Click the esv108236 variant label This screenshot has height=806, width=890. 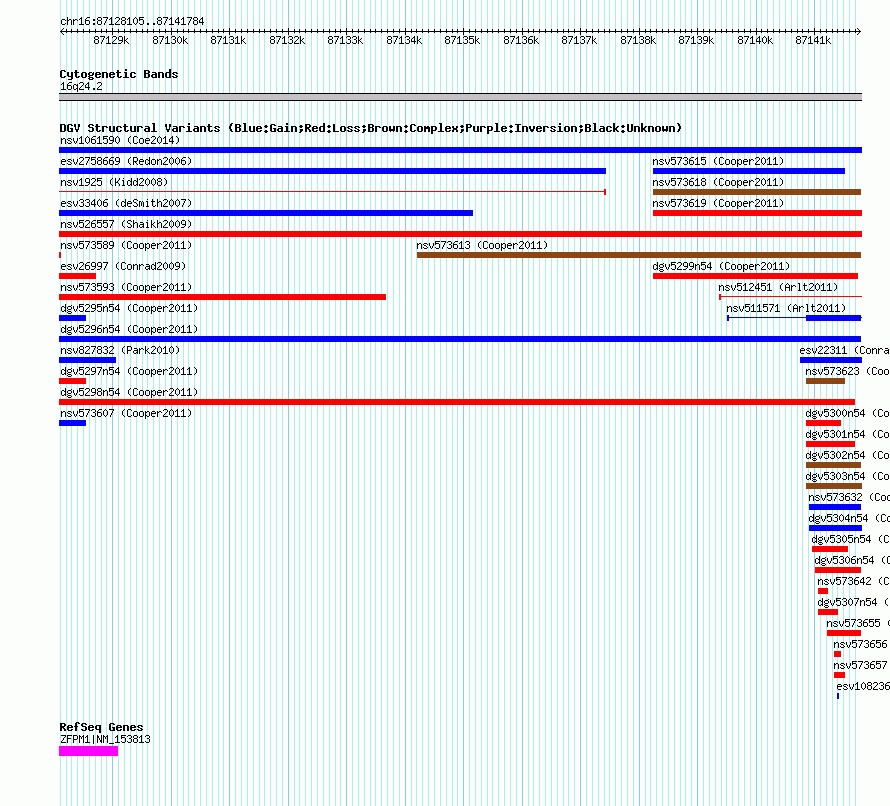point(863,686)
